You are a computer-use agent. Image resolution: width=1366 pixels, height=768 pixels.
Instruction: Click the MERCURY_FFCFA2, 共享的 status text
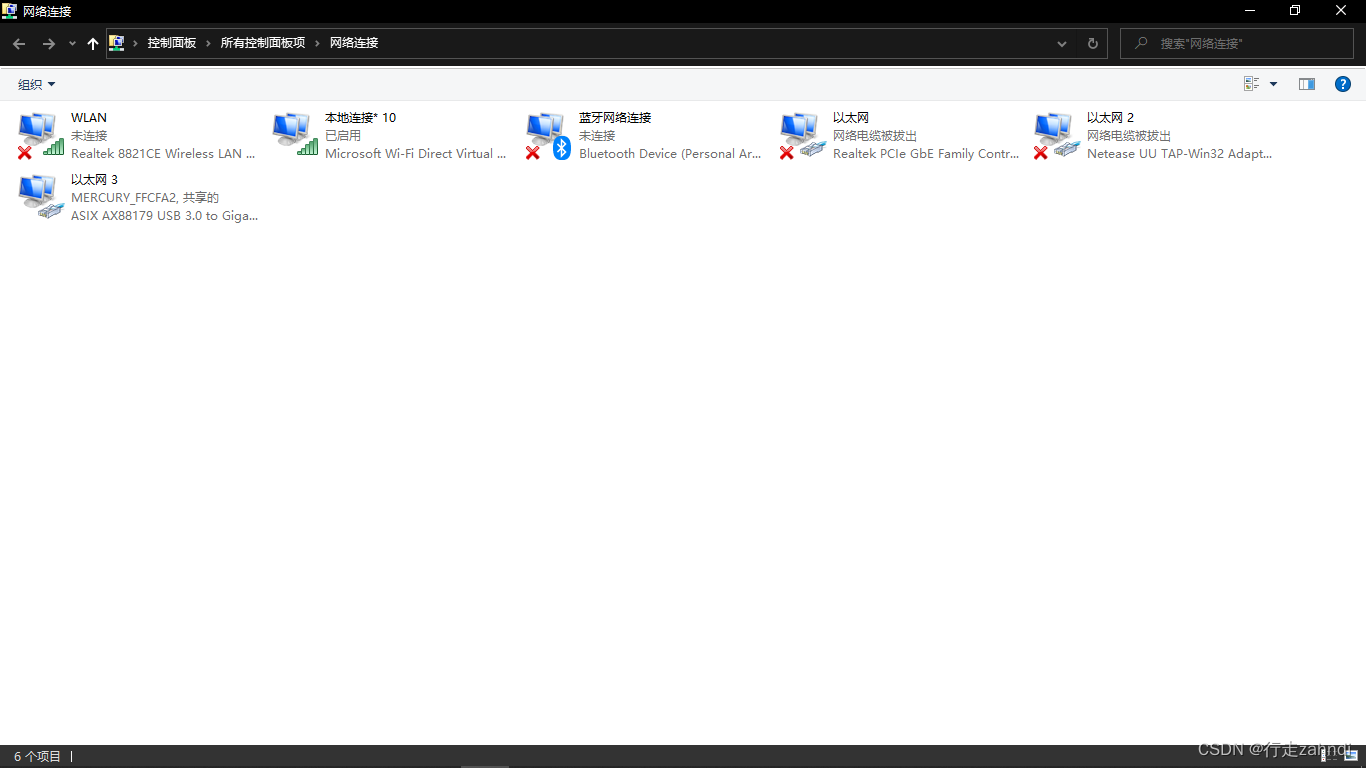pos(145,198)
